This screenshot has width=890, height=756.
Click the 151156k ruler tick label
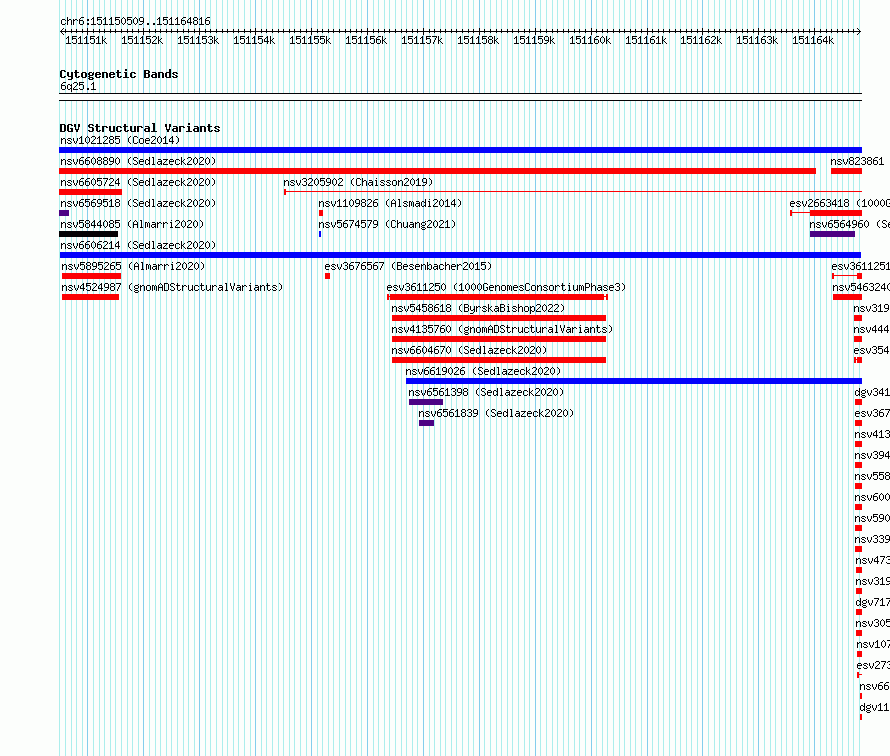(366, 41)
